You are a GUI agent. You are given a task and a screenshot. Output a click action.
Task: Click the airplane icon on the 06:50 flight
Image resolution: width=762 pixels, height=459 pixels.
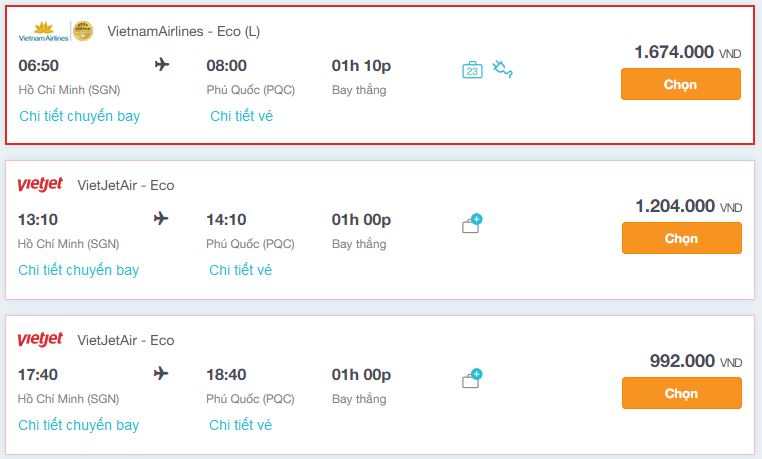(x=162, y=64)
